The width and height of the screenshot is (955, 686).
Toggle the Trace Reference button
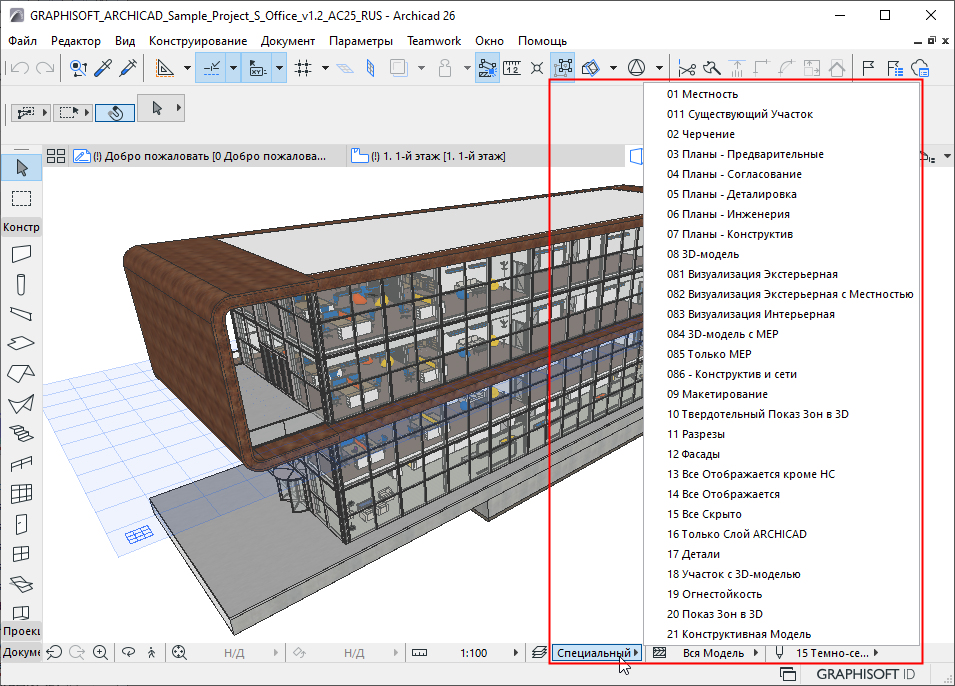pyautogui.click(x=397, y=68)
